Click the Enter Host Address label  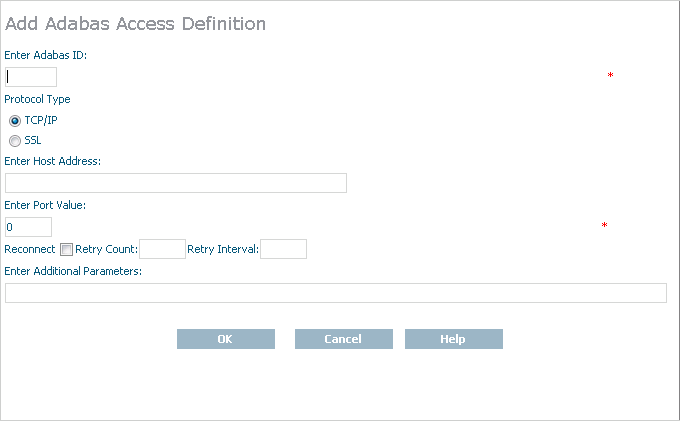pyautogui.click(x=52, y=161)
